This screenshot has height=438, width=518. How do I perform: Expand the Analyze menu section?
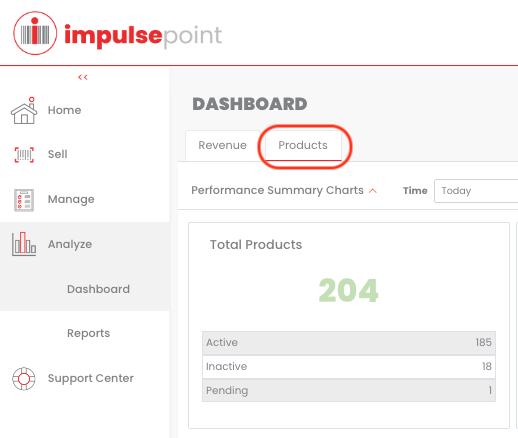[x=70, y=244]
